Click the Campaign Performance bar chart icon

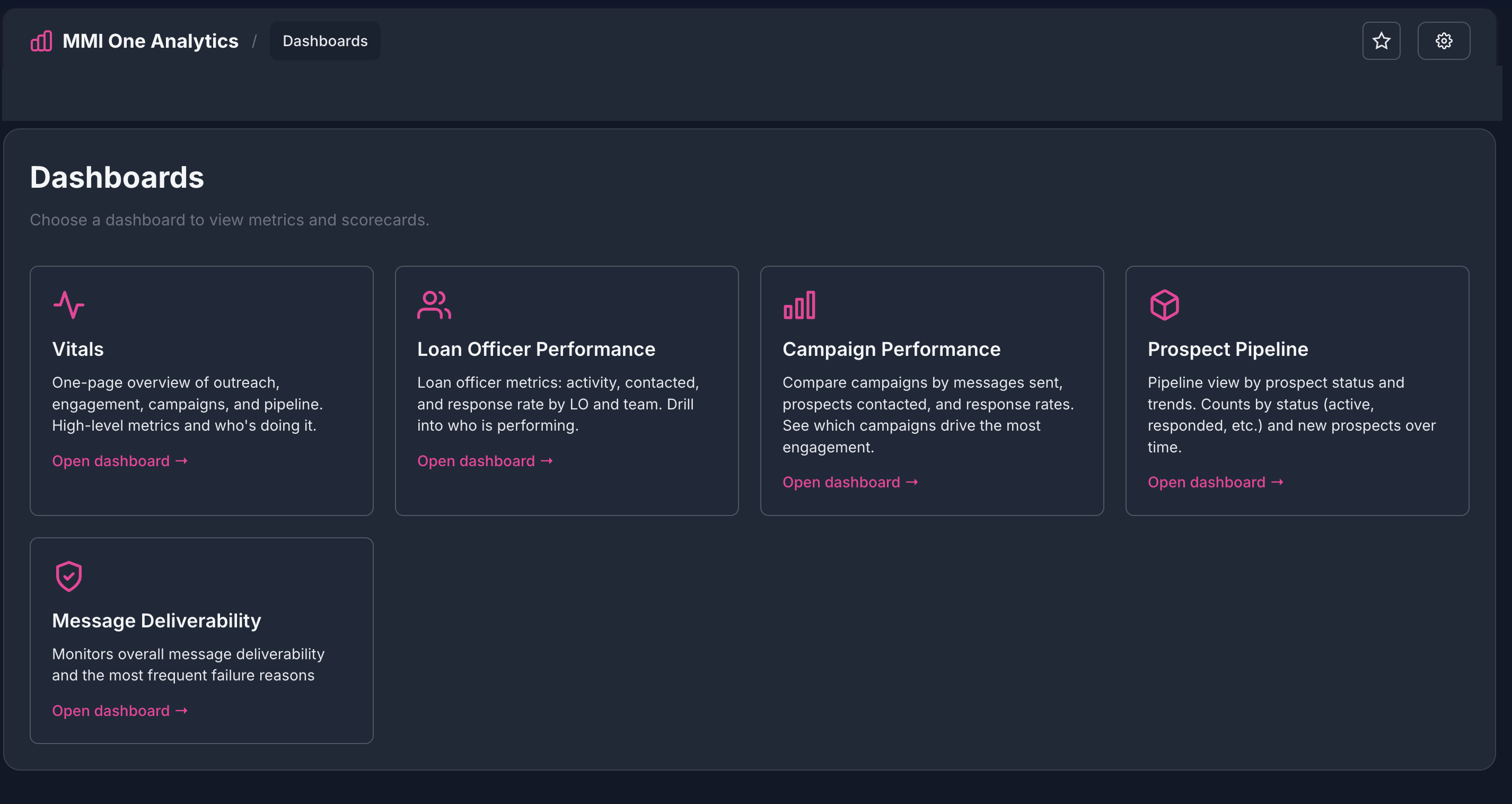[x=799, y=305]
